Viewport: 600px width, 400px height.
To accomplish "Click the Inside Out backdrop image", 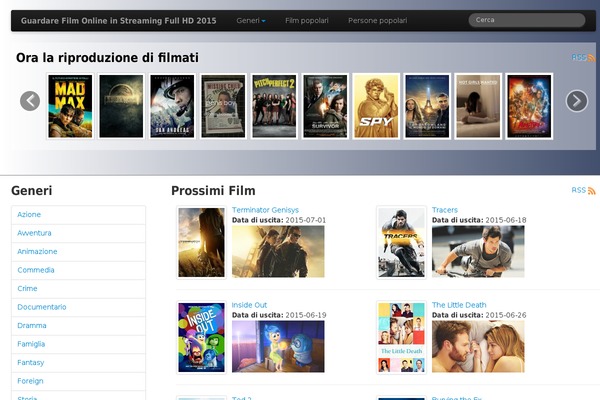I will 278,346.
